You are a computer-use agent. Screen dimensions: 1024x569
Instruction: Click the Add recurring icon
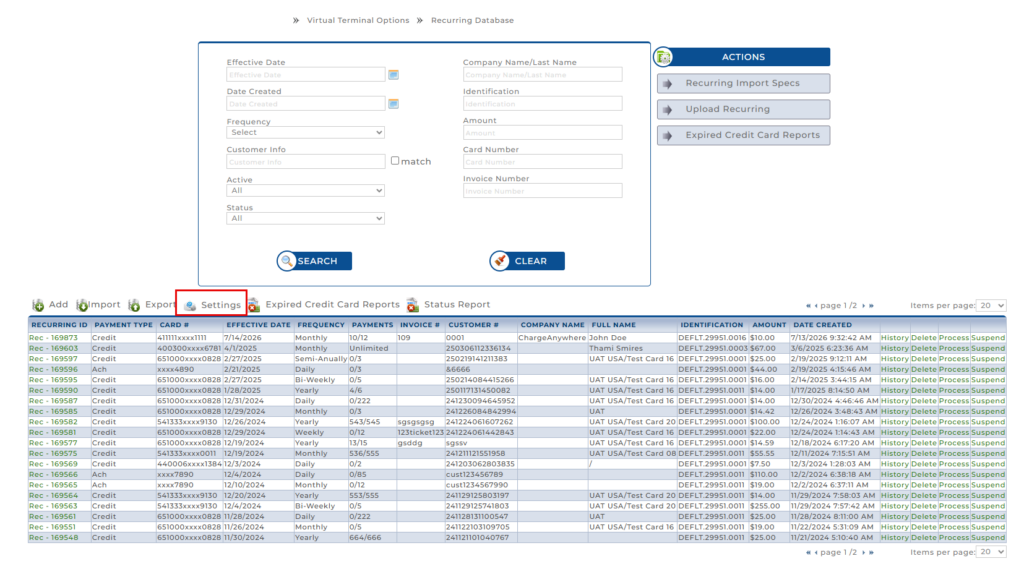[x=39, y=305]
